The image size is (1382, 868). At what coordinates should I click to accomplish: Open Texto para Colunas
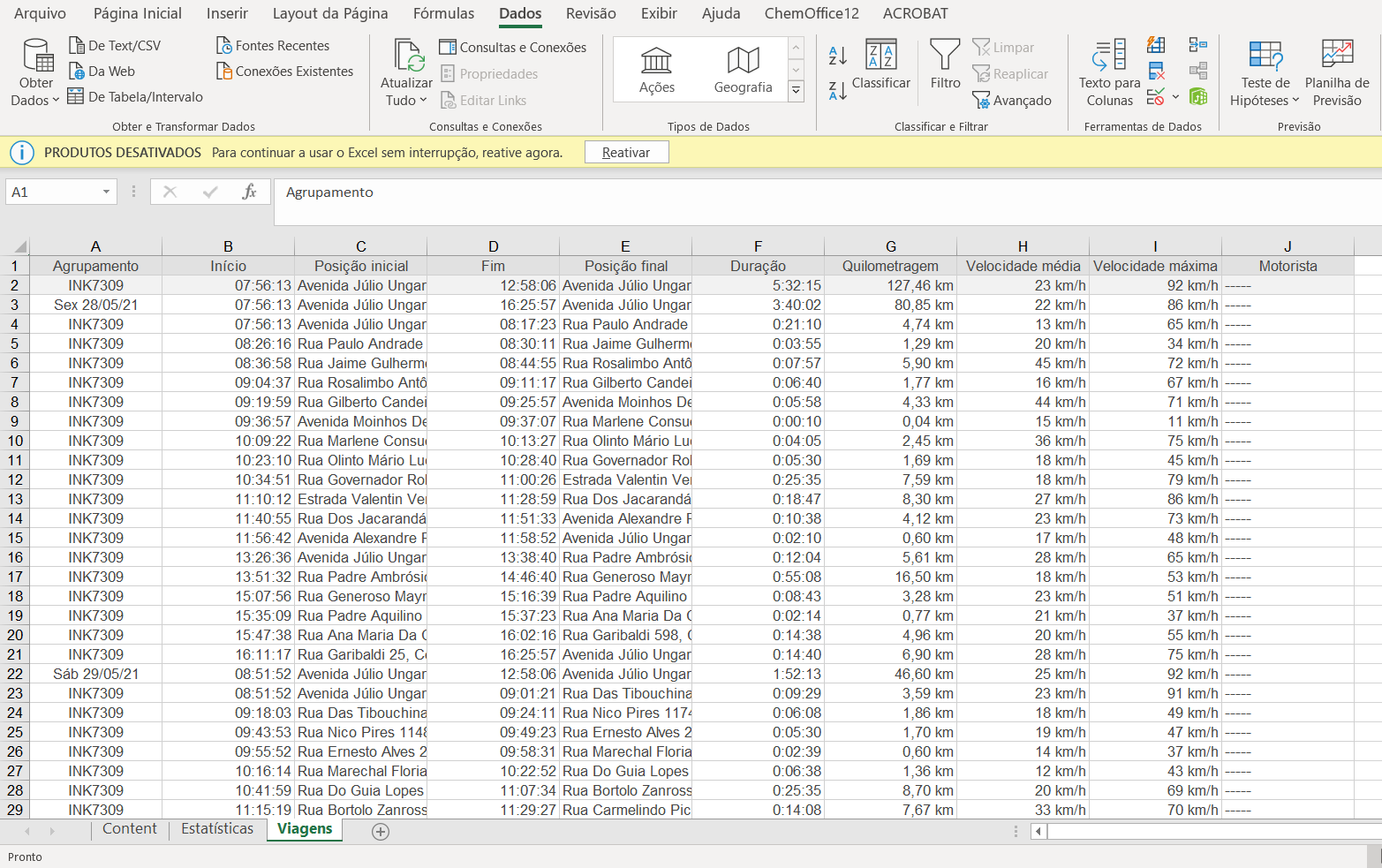pyautogui.click(x=1109, y=72)
